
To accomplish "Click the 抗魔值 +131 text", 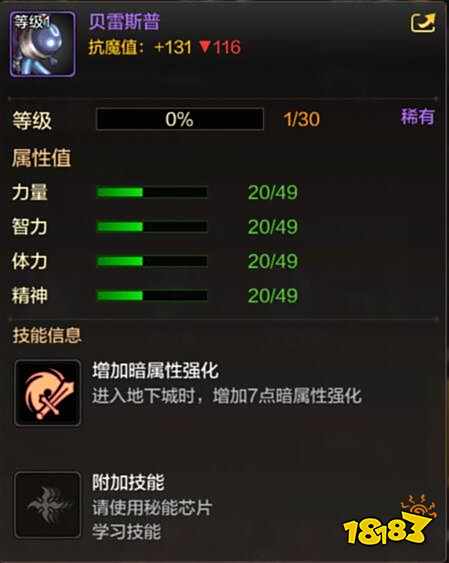I will pos(140,47).
